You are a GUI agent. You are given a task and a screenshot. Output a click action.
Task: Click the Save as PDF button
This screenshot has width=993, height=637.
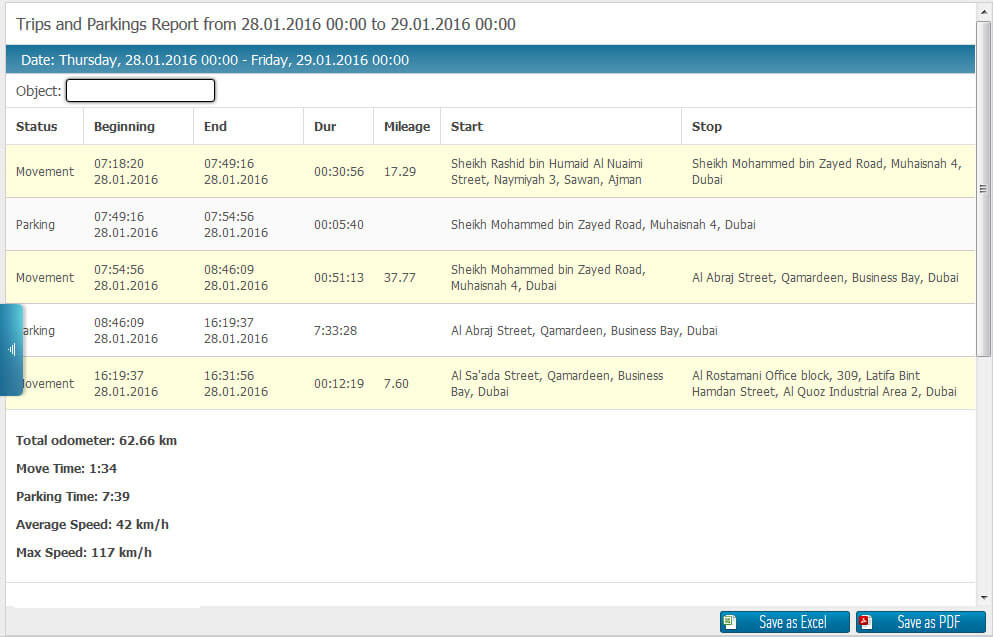[920, 622]
